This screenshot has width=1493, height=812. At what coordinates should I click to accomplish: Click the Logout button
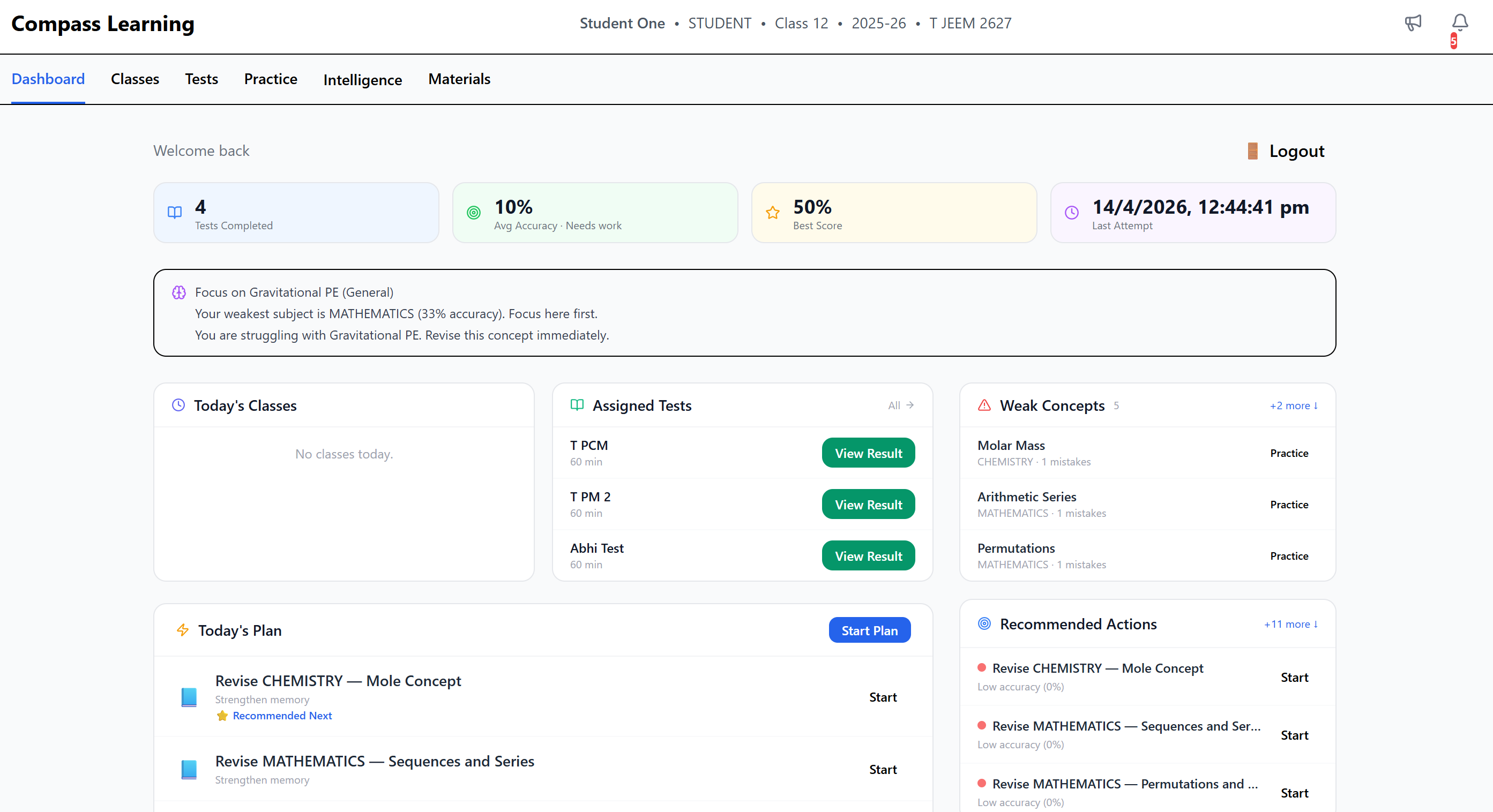(1285, 151)
